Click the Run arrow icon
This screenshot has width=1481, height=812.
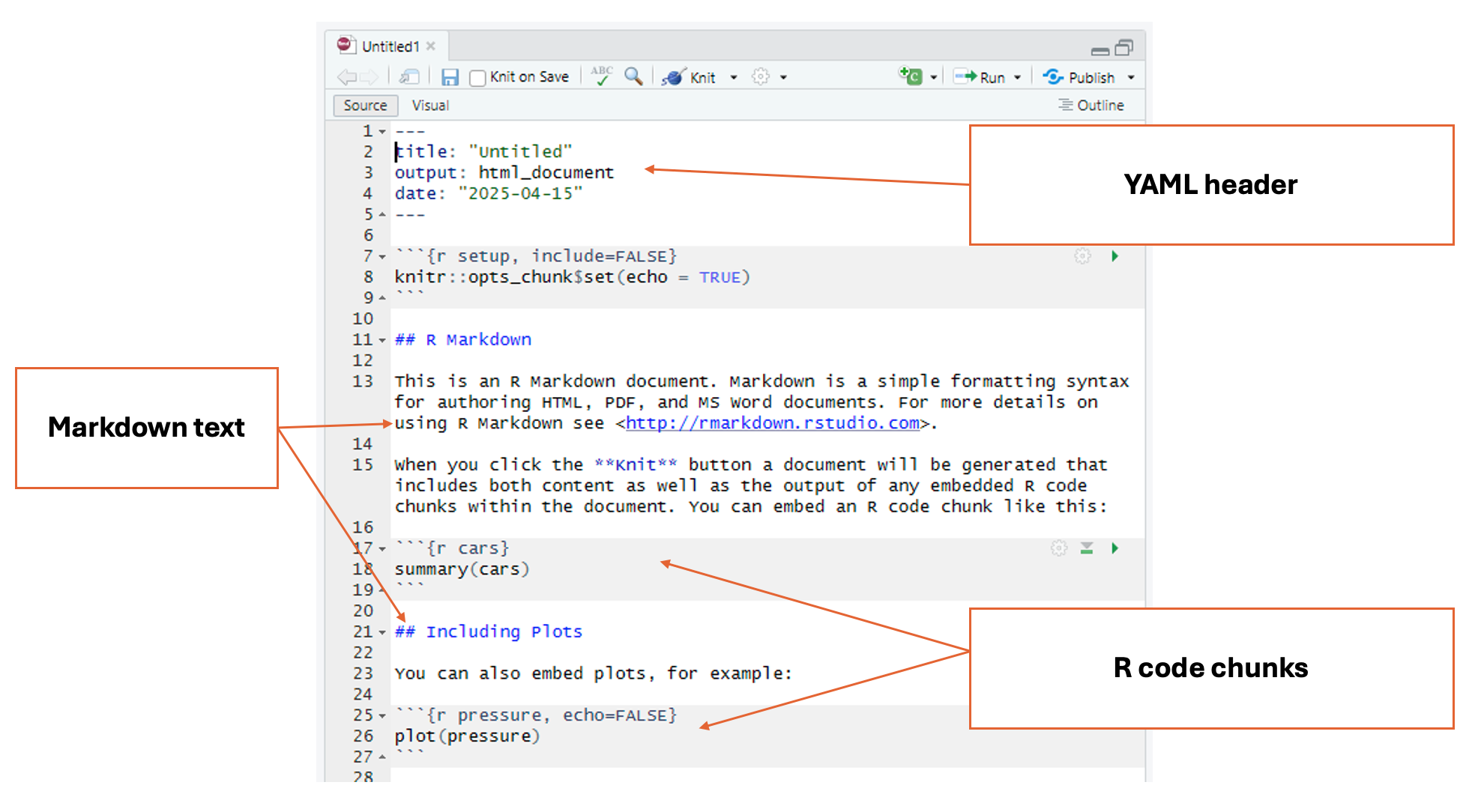(x=965, y=76)
